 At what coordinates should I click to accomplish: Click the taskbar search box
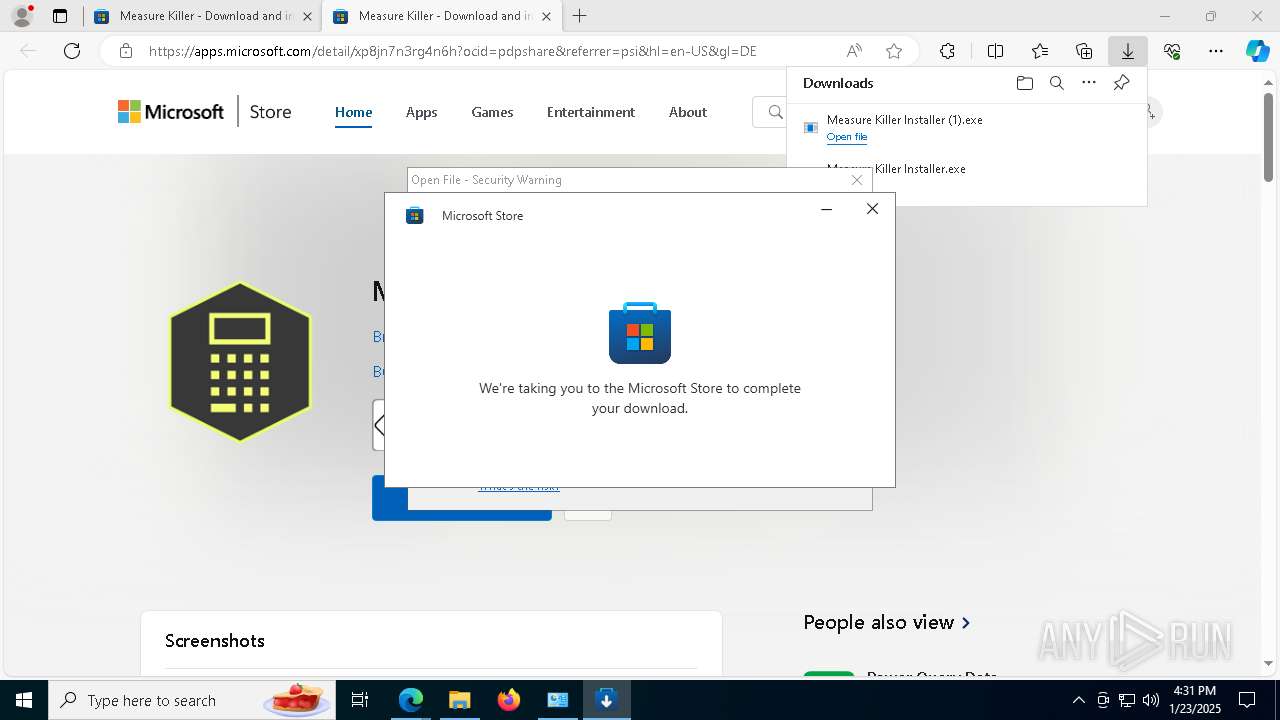[x=190, y=700]
